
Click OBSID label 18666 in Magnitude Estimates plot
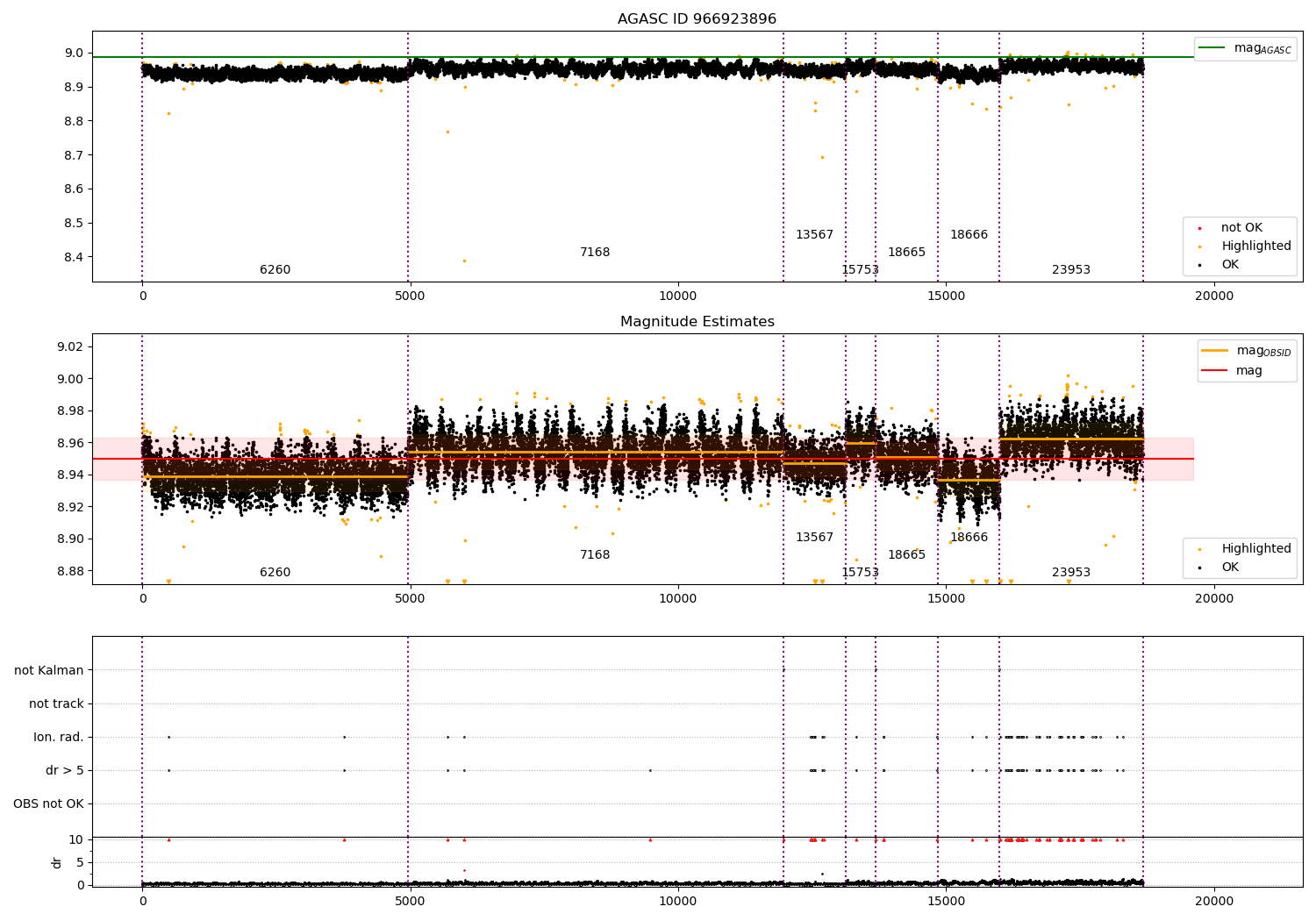969,538
